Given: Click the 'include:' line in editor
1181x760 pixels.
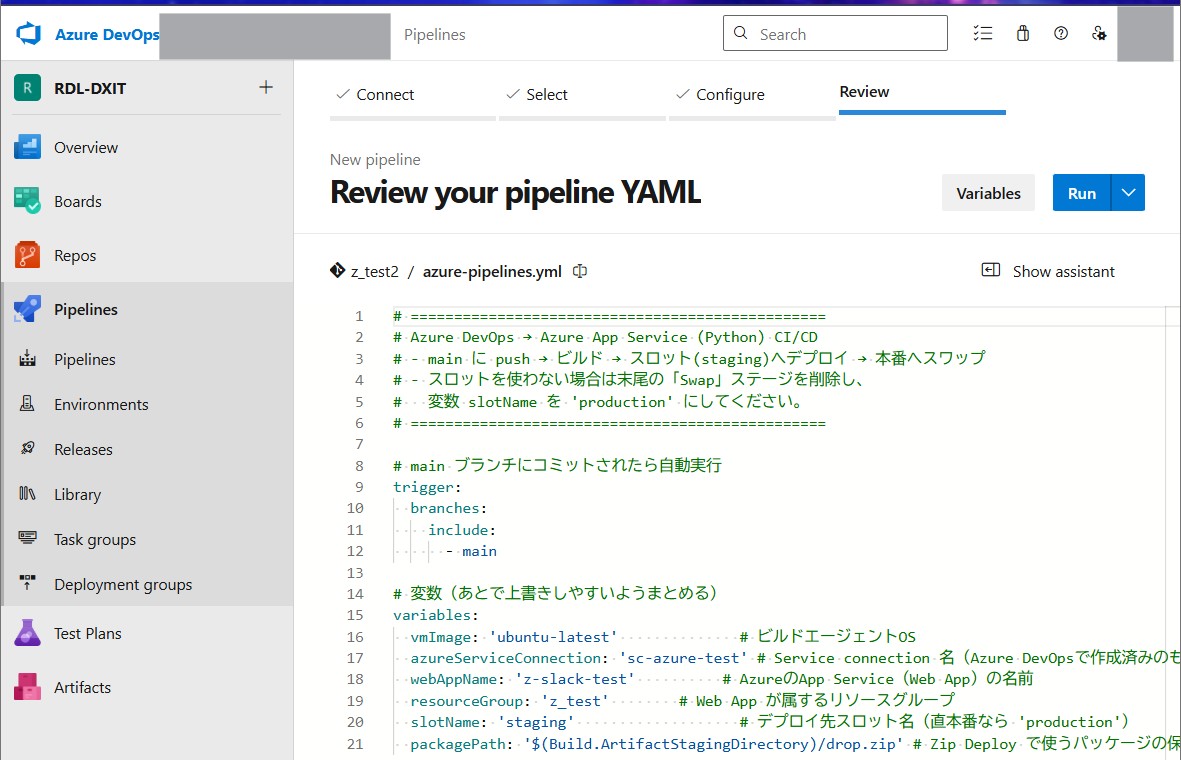Looking at the screenshot, I should point(462,530).
